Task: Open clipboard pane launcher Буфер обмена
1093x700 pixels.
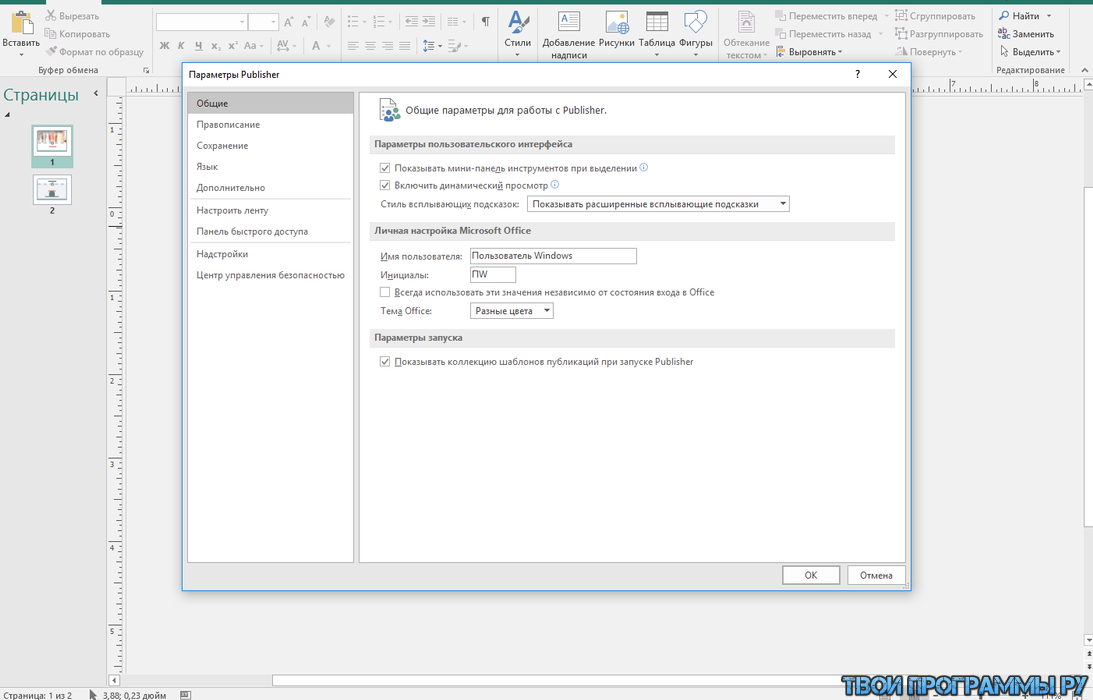Action: pyautogui.click(x=146, y=70)
